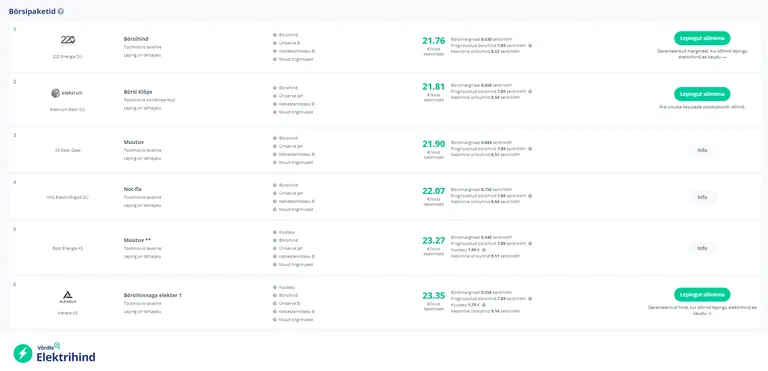Click Eesti Energia AS provider name
The height and width of the screenshot is (371, 768).
[x=67, y=248]
